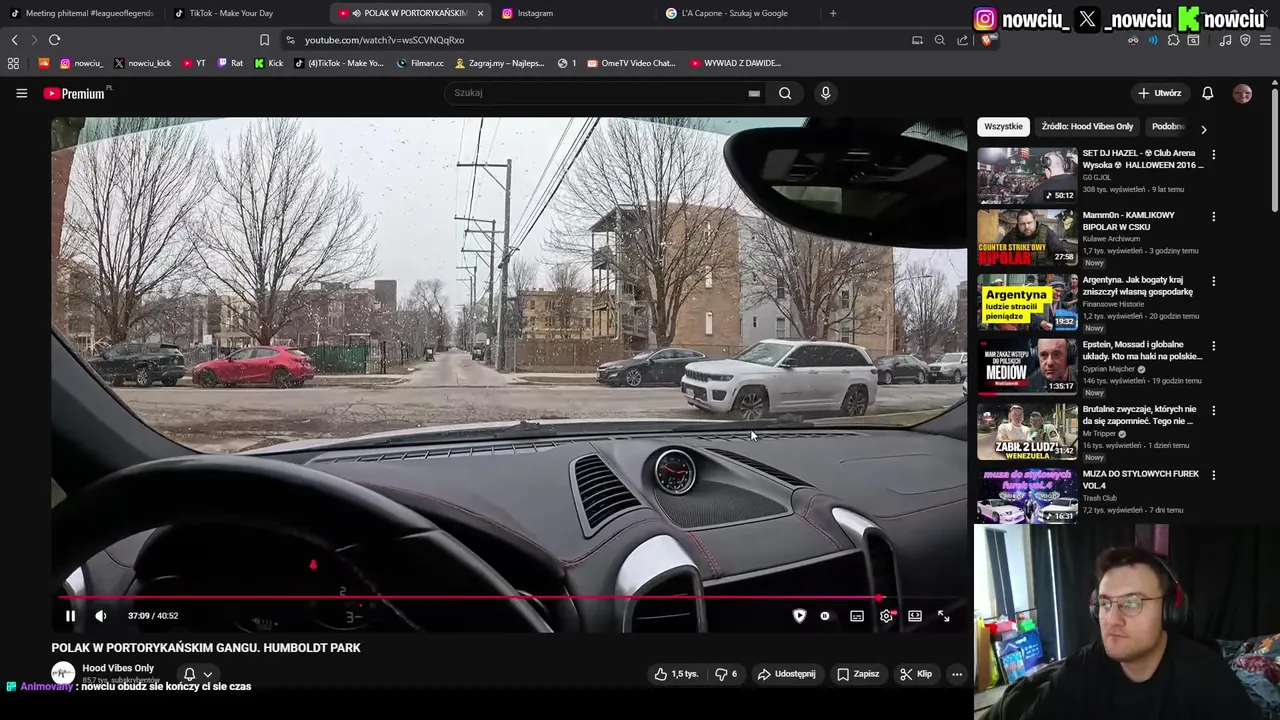The width and height of the screenshot is (1280, 720).
Task: Pause the playing video
Action: [x=70, y=616]
